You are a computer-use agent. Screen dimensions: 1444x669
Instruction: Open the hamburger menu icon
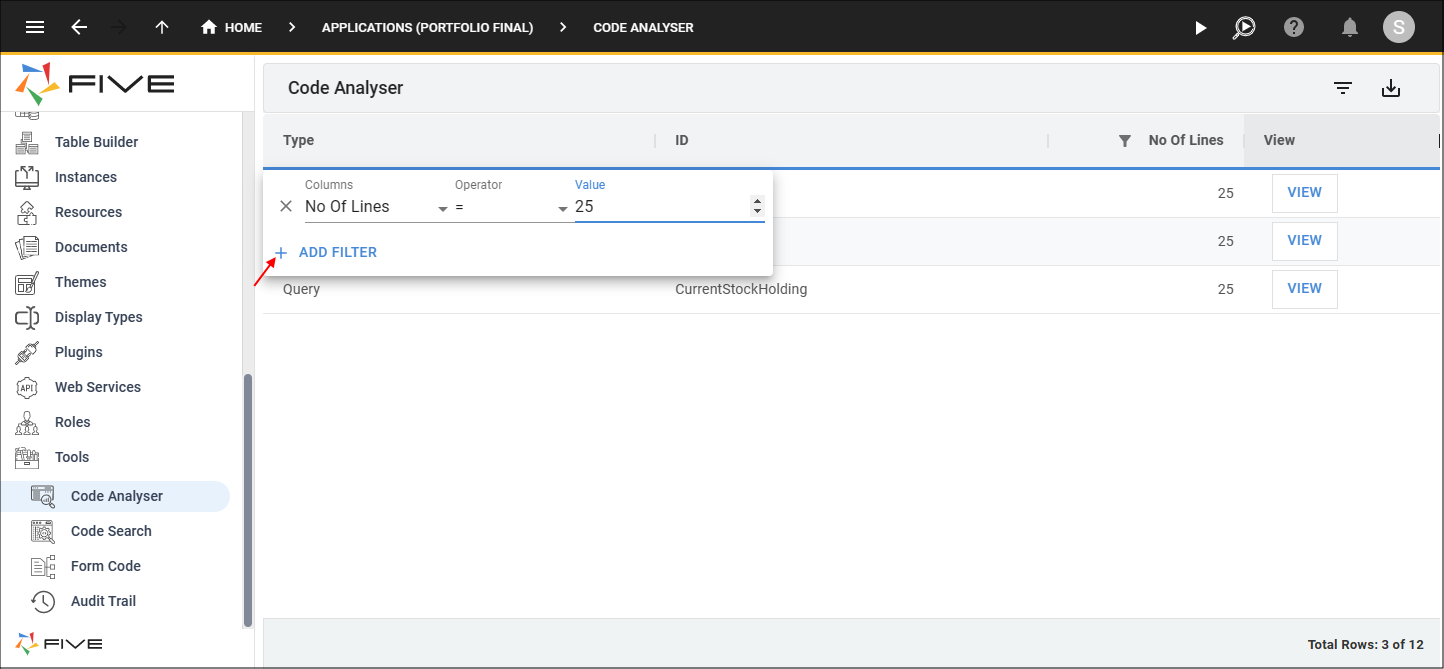(x=35, y=27)
